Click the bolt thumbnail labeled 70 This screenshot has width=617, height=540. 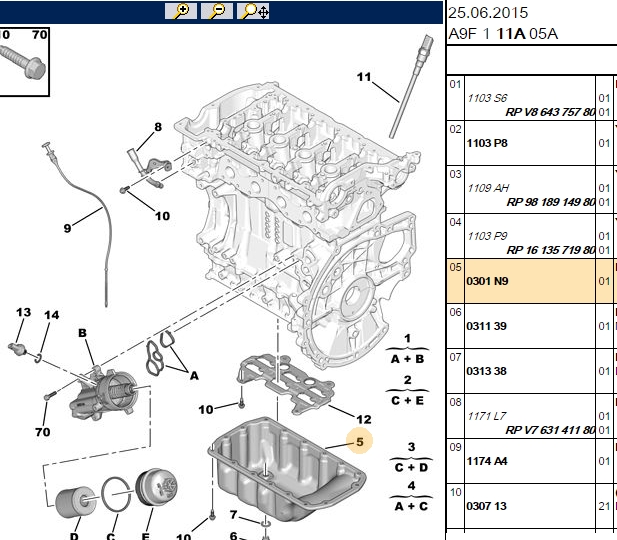(x=24, y=61)
